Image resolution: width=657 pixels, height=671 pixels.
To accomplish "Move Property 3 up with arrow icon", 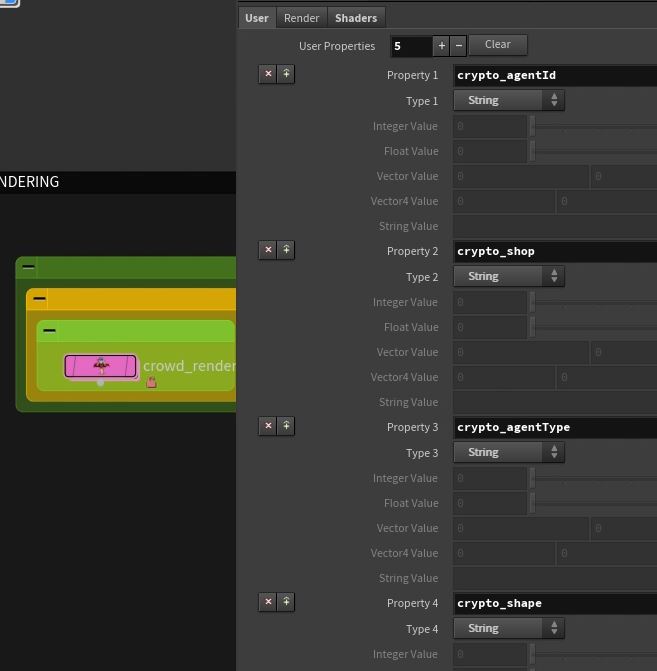I will 286,426.
